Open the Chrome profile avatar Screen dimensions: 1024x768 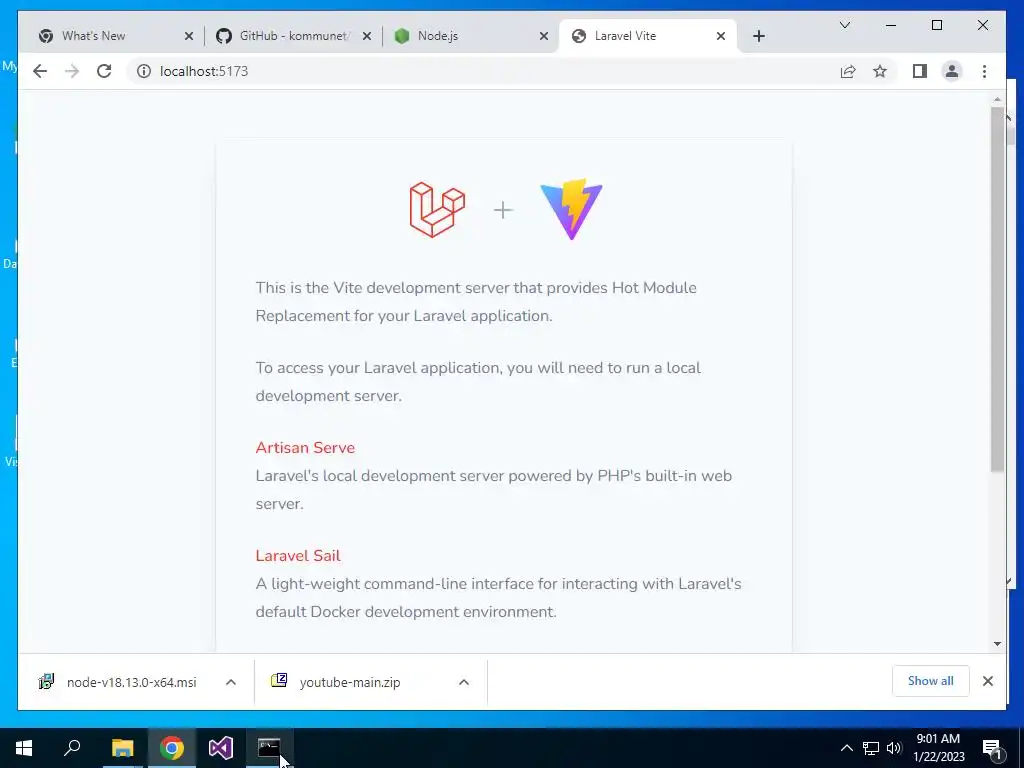(x=952, y=71)
